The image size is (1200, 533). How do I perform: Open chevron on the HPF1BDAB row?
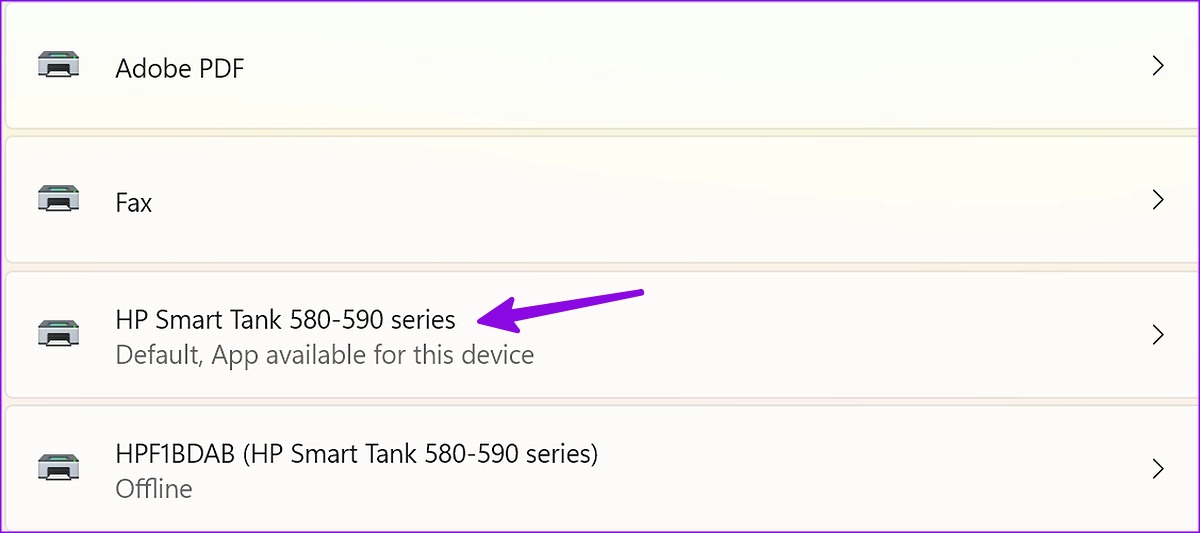(1158, 468)
